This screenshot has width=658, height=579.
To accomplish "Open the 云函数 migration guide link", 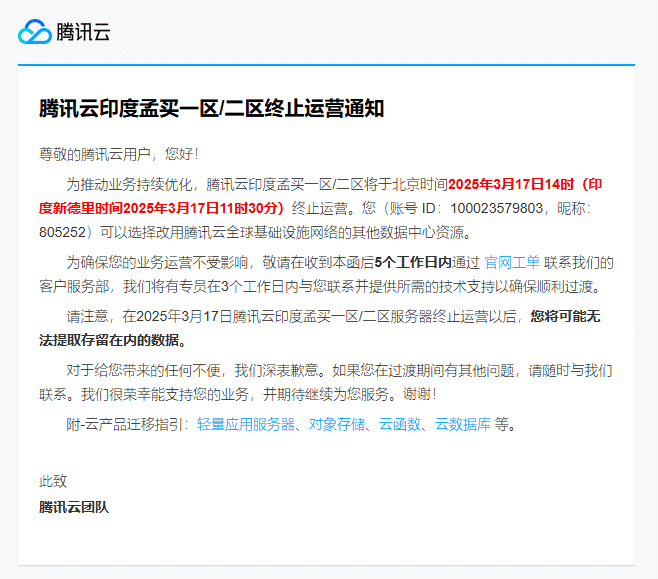I will click(400, 424).
